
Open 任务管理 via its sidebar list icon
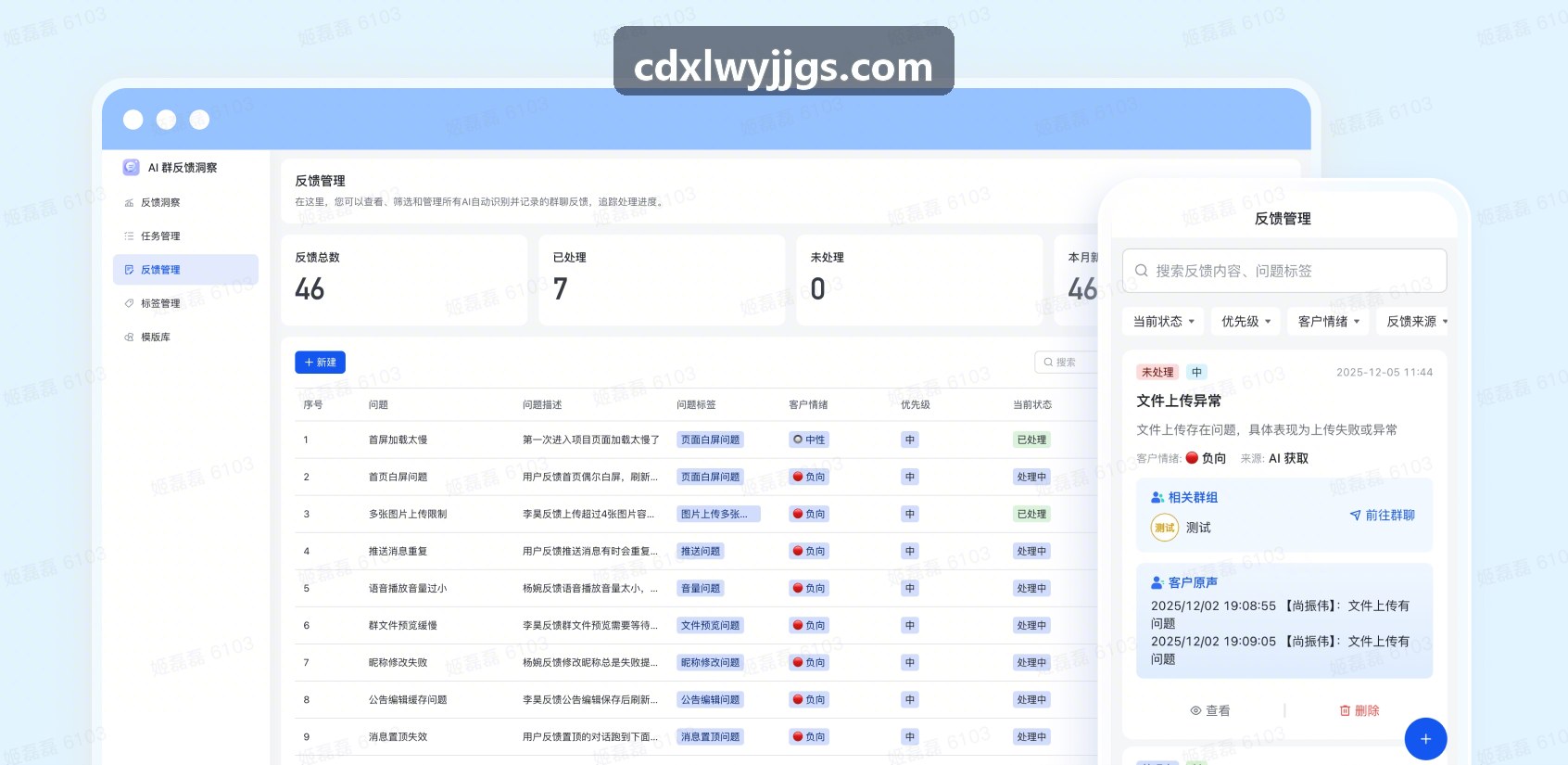point(129,236)
